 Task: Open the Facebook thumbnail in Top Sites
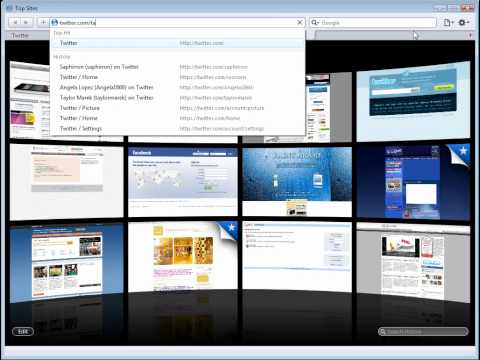coord(183,182)
